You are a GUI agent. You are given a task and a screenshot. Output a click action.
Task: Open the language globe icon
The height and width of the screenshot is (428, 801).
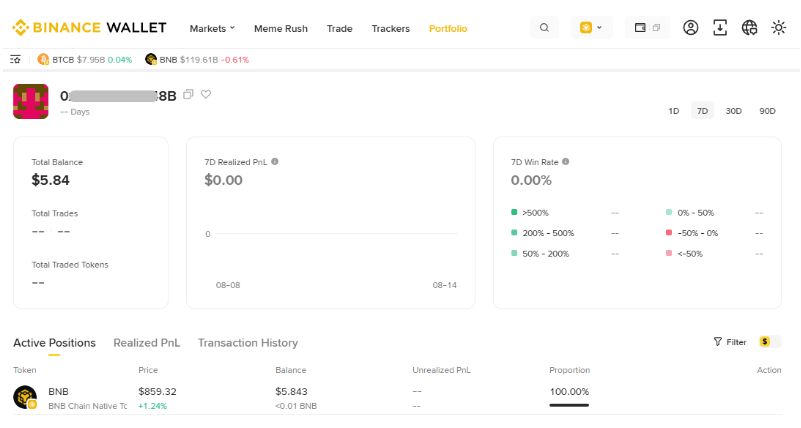point(749,28)
